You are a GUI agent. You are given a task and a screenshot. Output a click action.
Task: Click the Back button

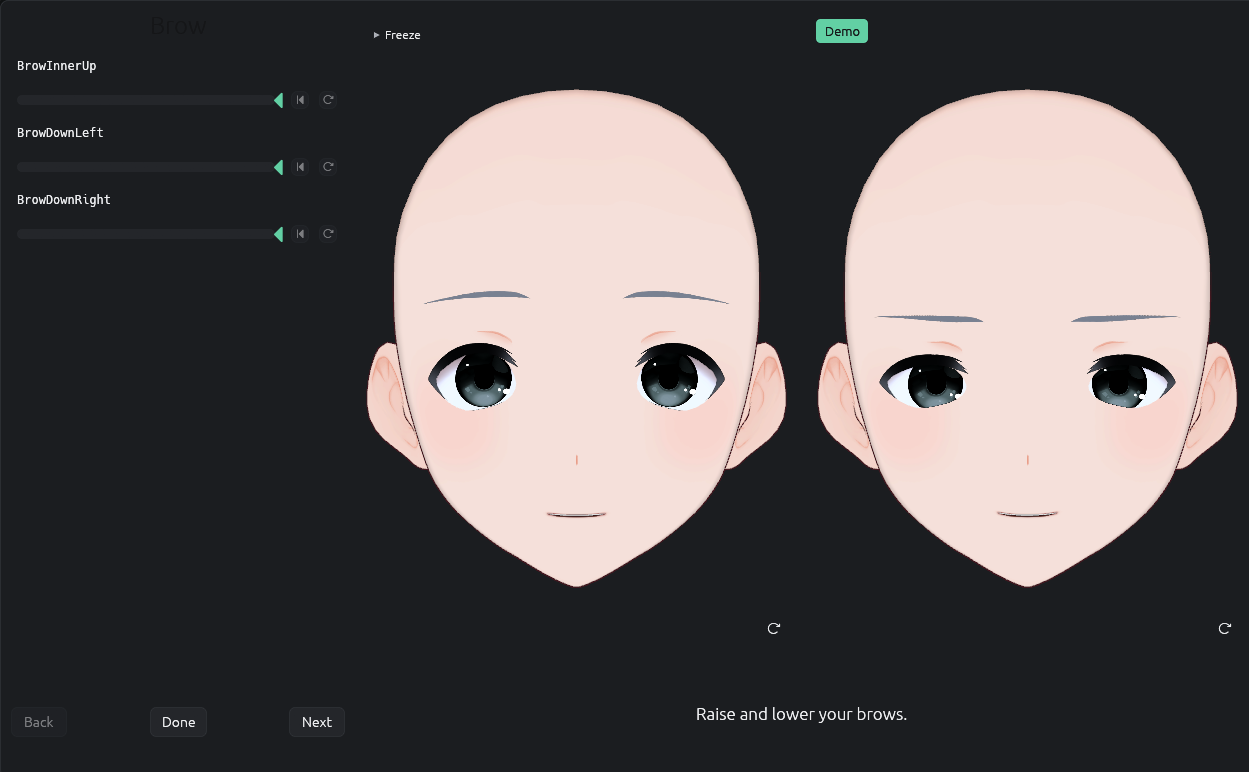coord(39,722)
